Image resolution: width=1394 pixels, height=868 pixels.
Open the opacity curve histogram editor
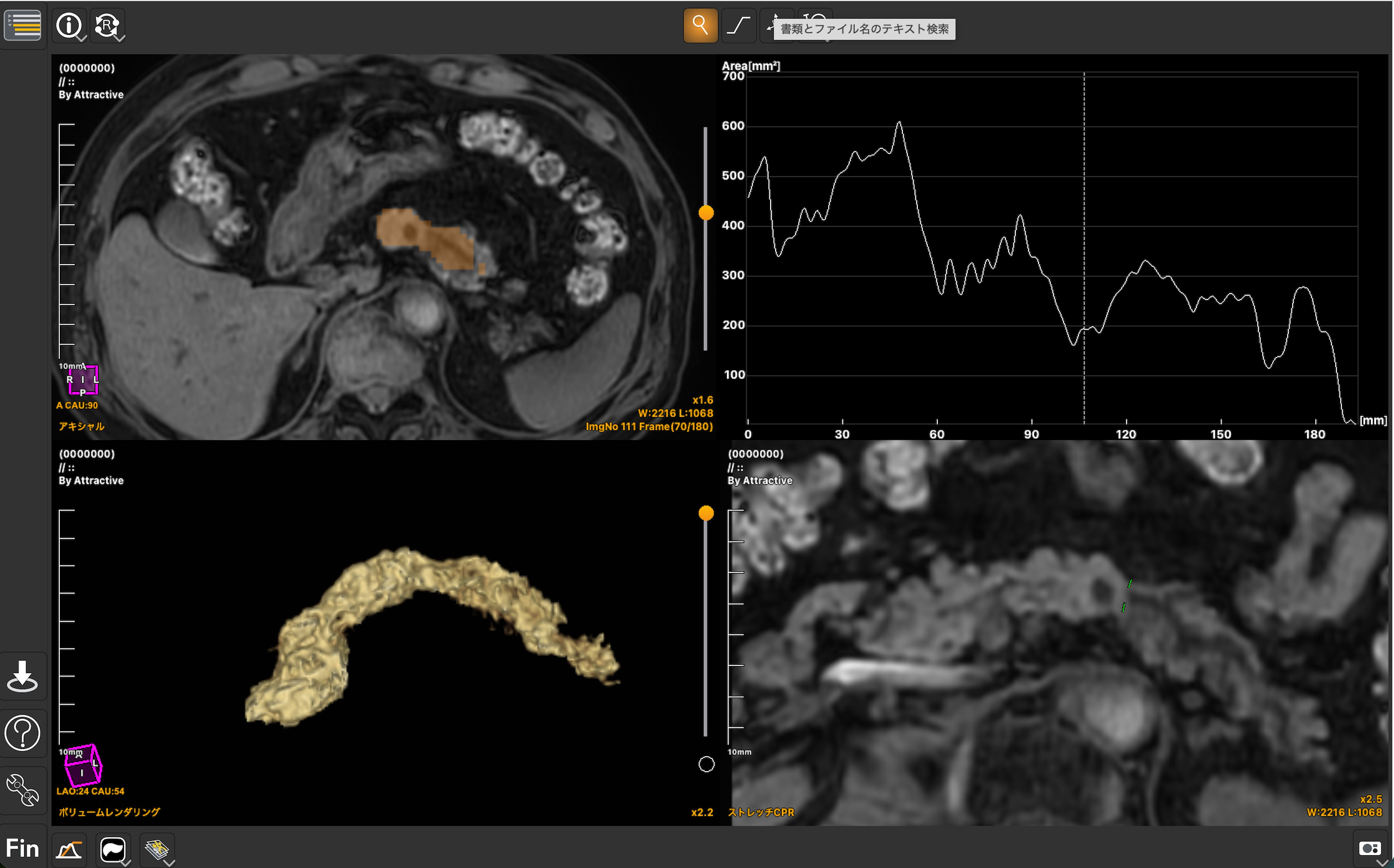(69, 849)
